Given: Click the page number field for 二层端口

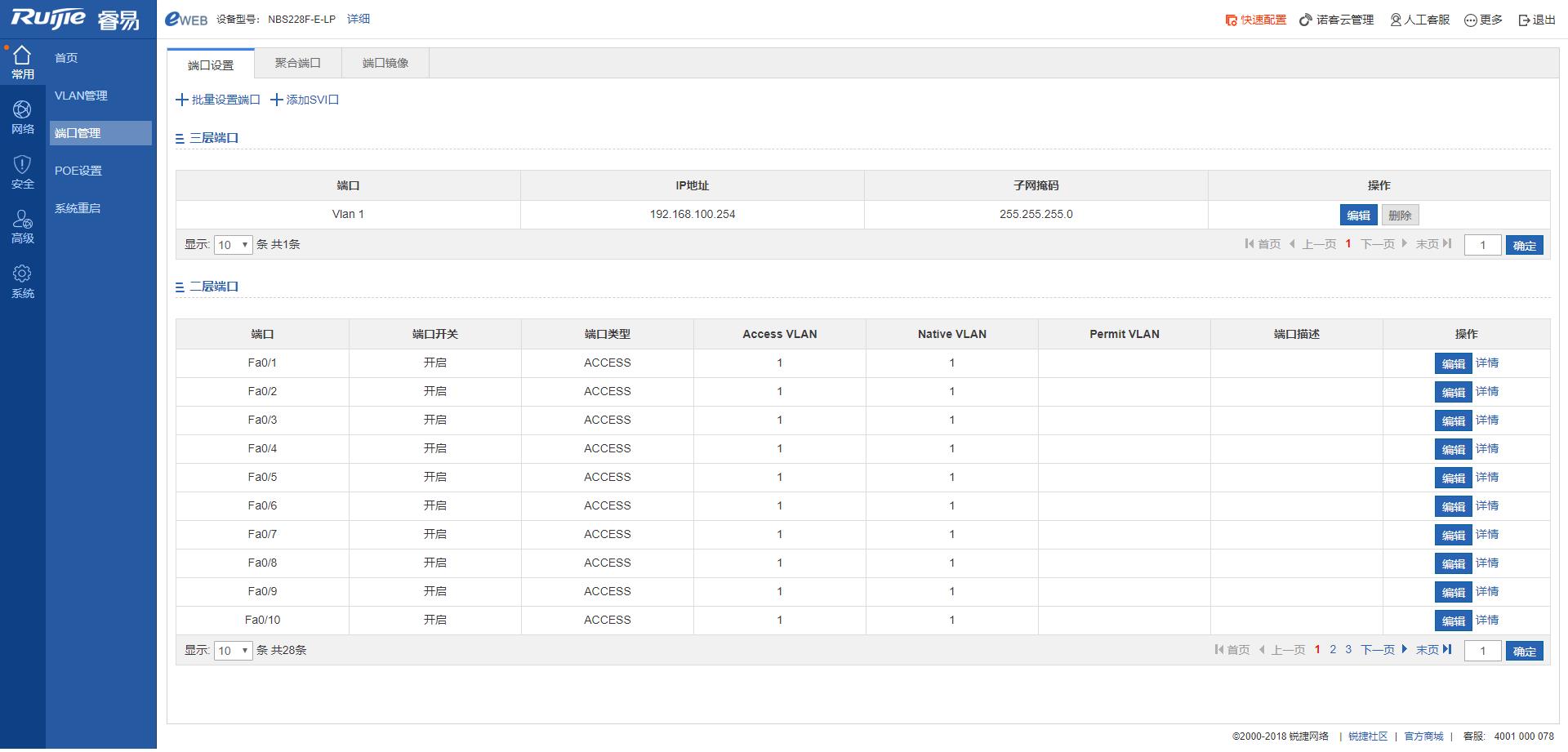Looking at the screenshot, I should 1482,651.
